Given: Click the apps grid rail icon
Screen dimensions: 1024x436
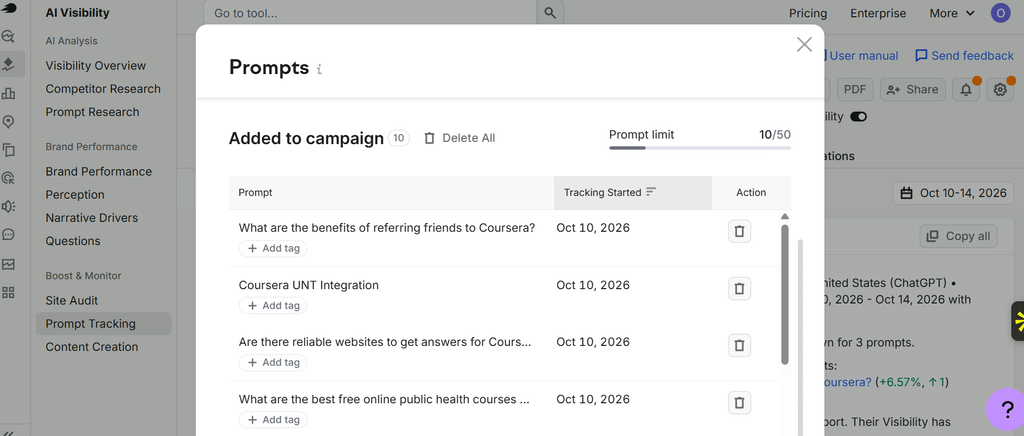Looking at the screenshot, I should 8,292.
